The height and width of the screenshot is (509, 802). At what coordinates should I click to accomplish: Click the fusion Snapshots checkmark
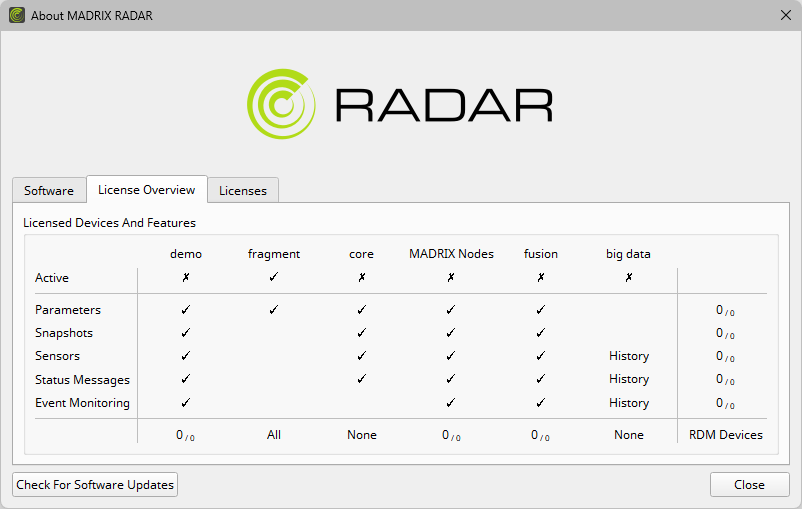tap(541, 333)
